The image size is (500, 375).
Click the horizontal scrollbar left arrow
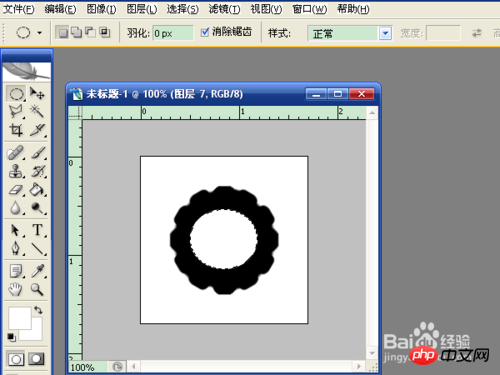pos(134,367)
